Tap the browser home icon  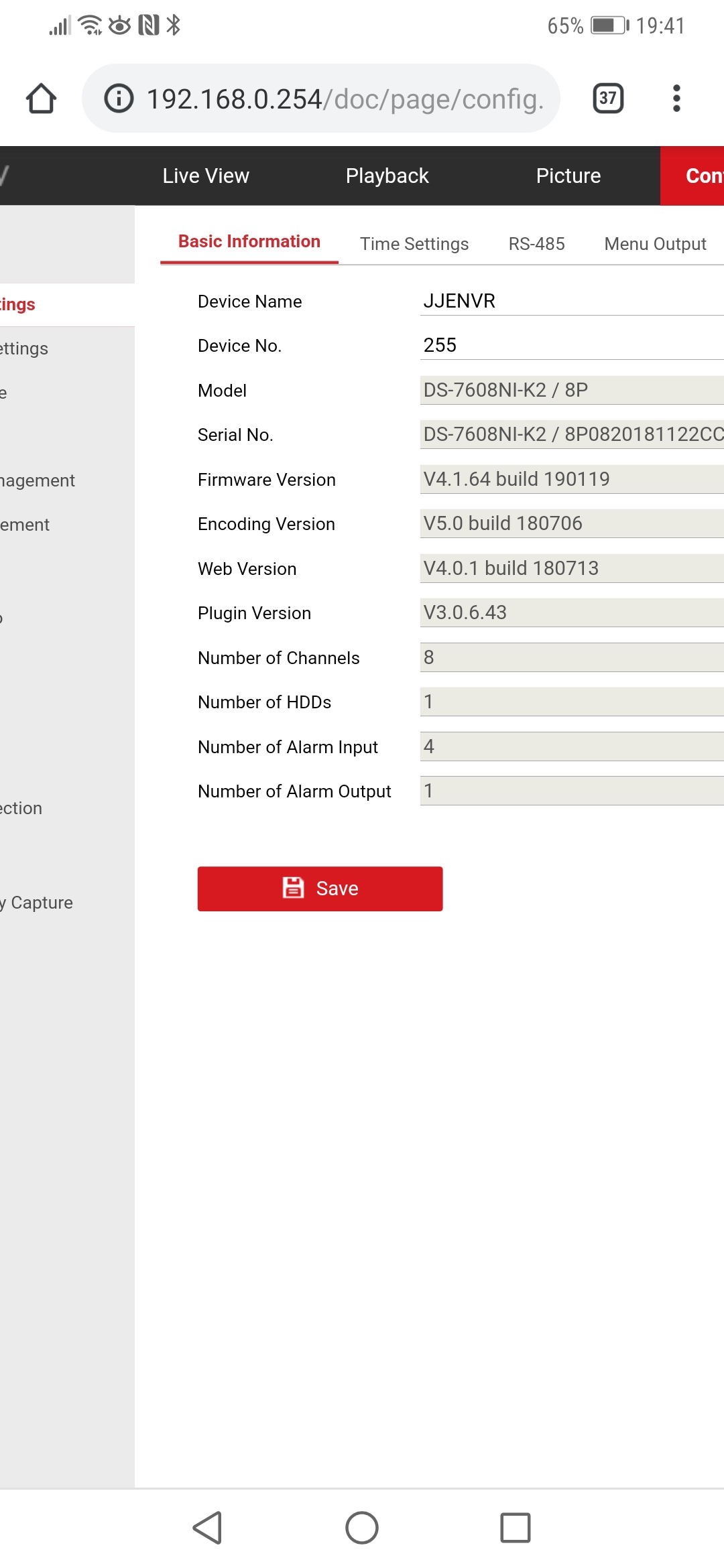coord(41,99)
